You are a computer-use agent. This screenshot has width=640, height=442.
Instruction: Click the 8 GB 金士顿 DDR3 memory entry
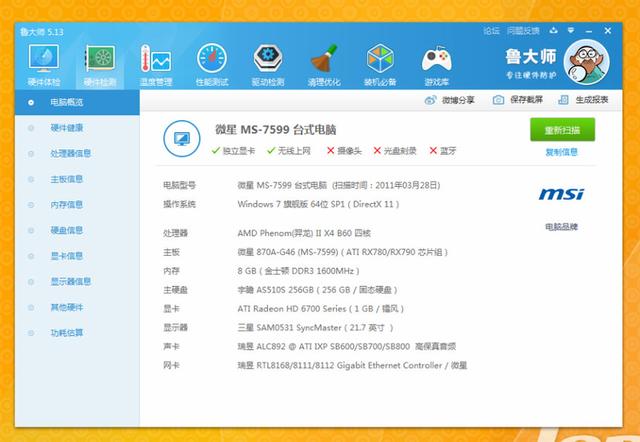tap(298, 271)
